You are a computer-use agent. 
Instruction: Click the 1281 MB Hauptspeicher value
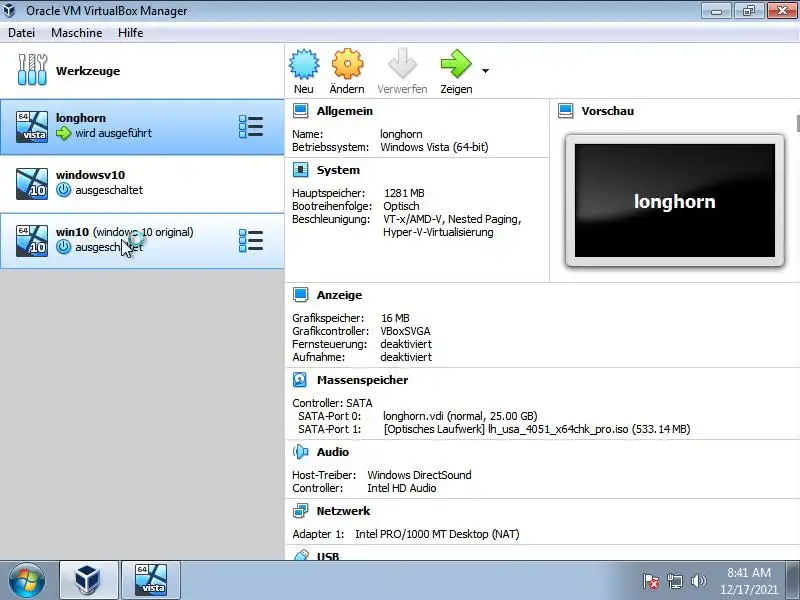(x=404, y=193)
